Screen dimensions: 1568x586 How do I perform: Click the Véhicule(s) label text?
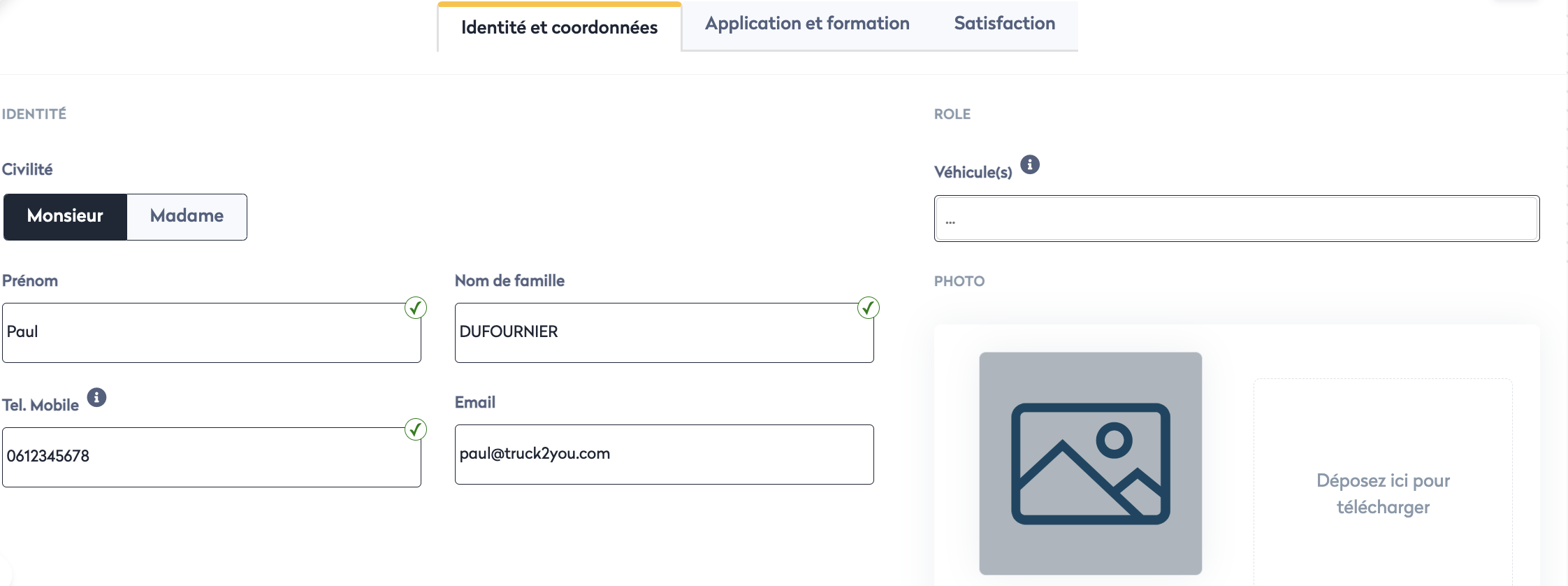tap(973, 172)
